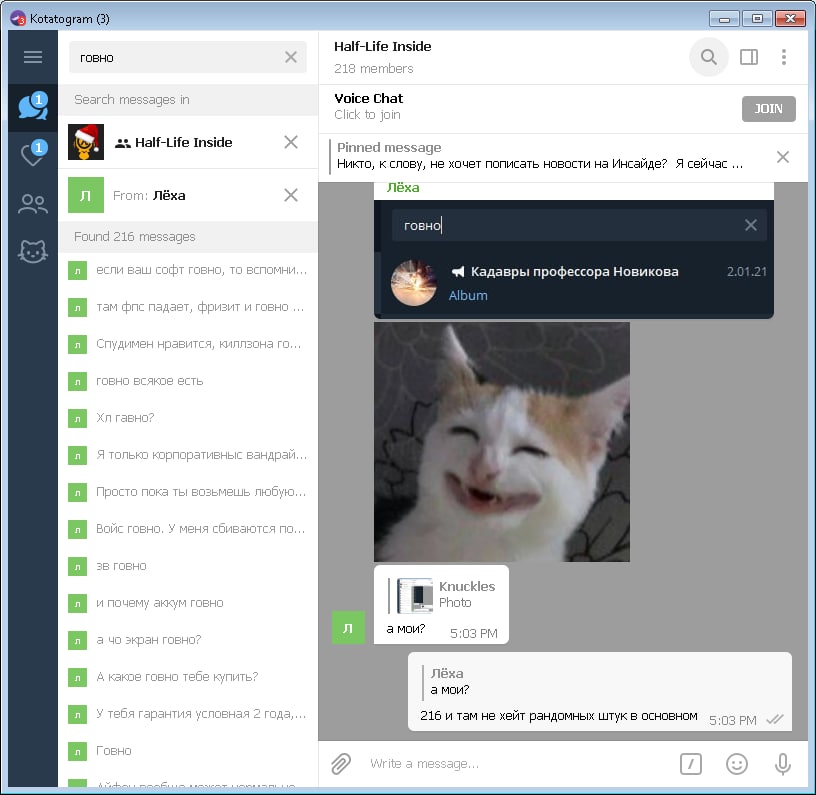Click the Л avatar in From filter
This screenshot has width=816, height=795.
pos(86,195)
